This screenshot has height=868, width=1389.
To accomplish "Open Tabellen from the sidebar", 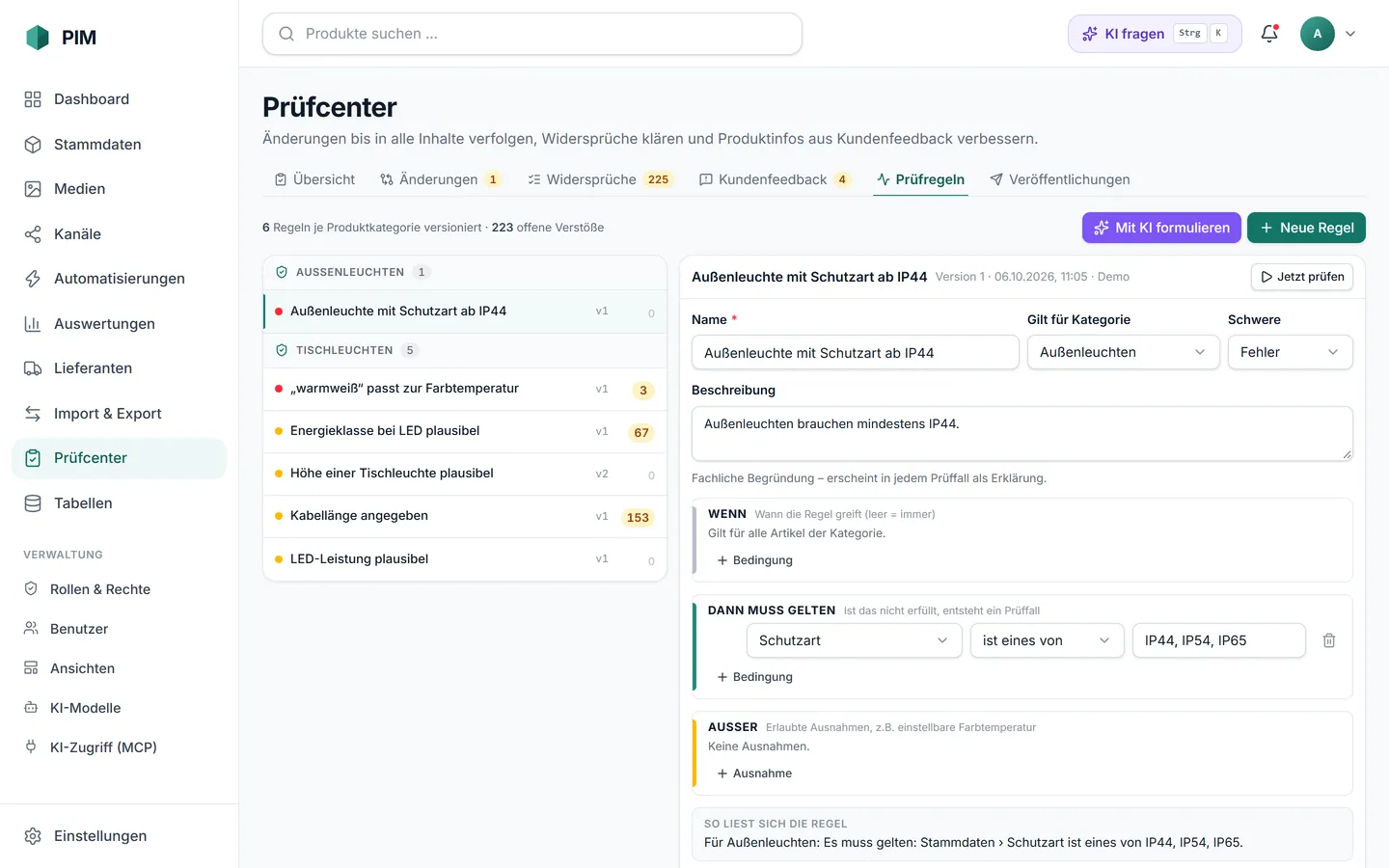I will pos(120,503).
